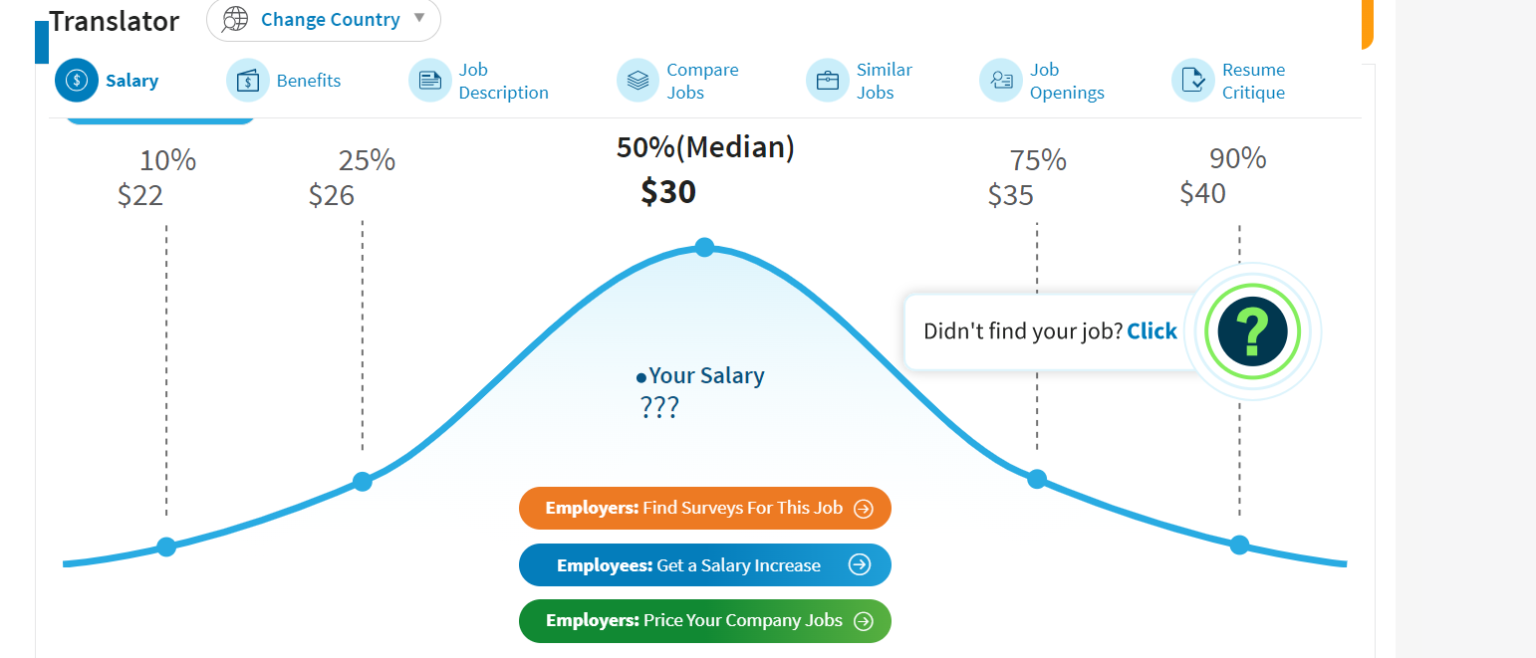Image resolution: width=1536 pixels, height=658 pixels.
Task: Click the median $30 point on the curve
Action: pyautogui.click(x=705, y=247)
